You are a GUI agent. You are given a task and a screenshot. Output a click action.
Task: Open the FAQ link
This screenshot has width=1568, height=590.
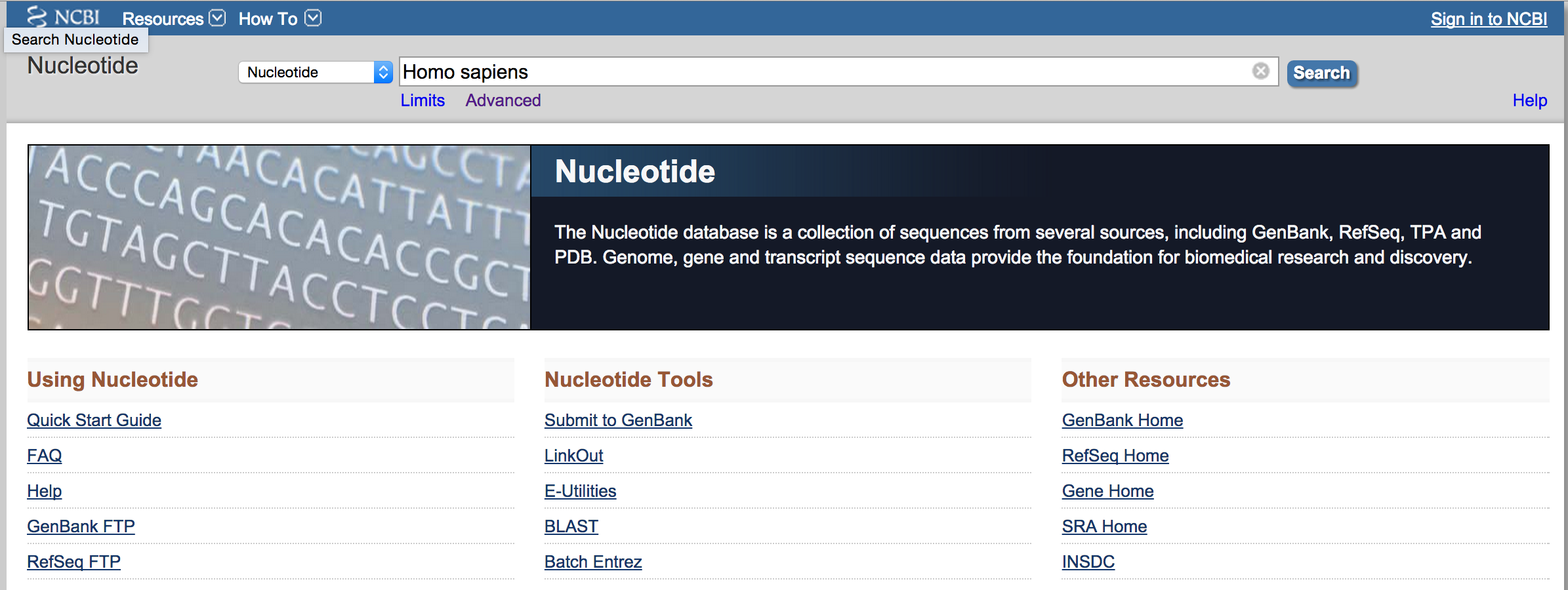coord(44,456)
